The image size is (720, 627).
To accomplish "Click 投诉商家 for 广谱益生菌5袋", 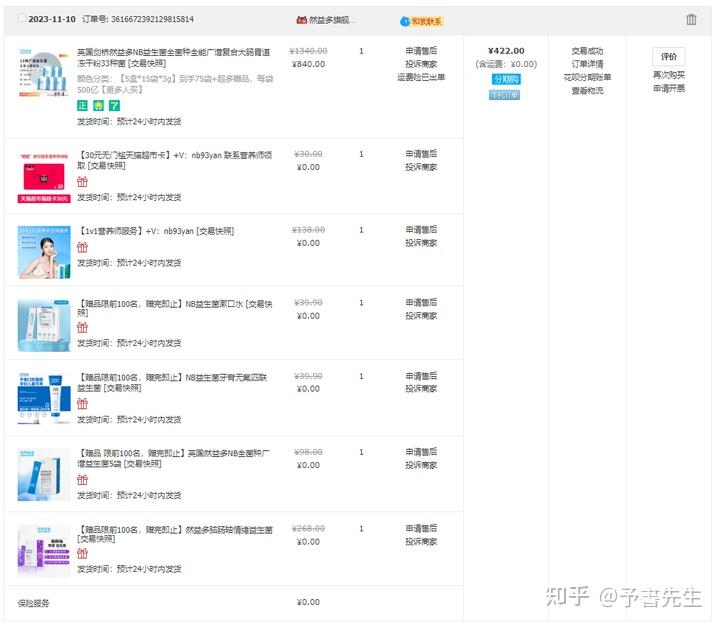I will (x=421, y=465).
